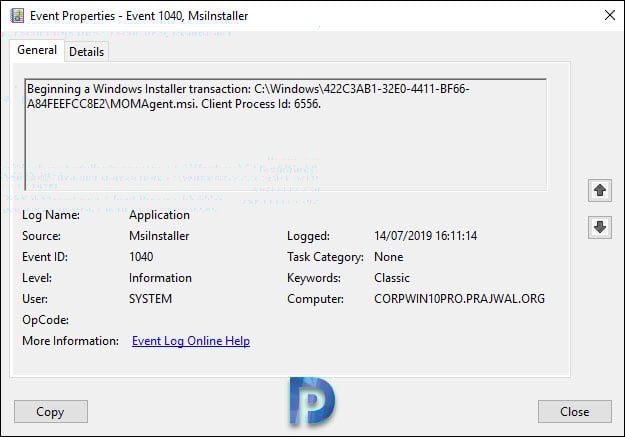Click the 'Logged:' label
The image size is (625, 437).
309,236
